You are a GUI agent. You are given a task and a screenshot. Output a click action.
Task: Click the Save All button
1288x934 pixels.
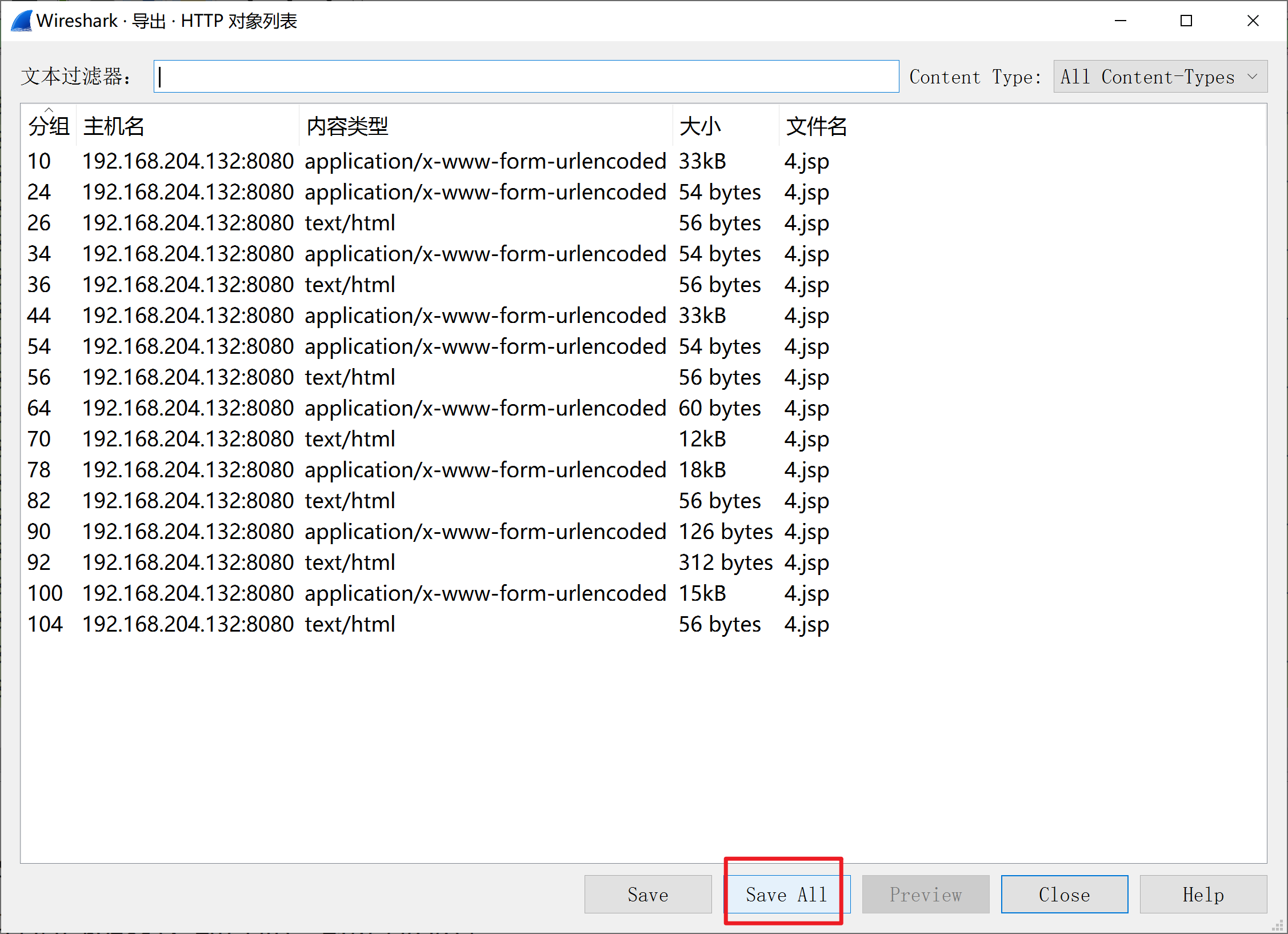pyautogui.click(x=786, y=894)
